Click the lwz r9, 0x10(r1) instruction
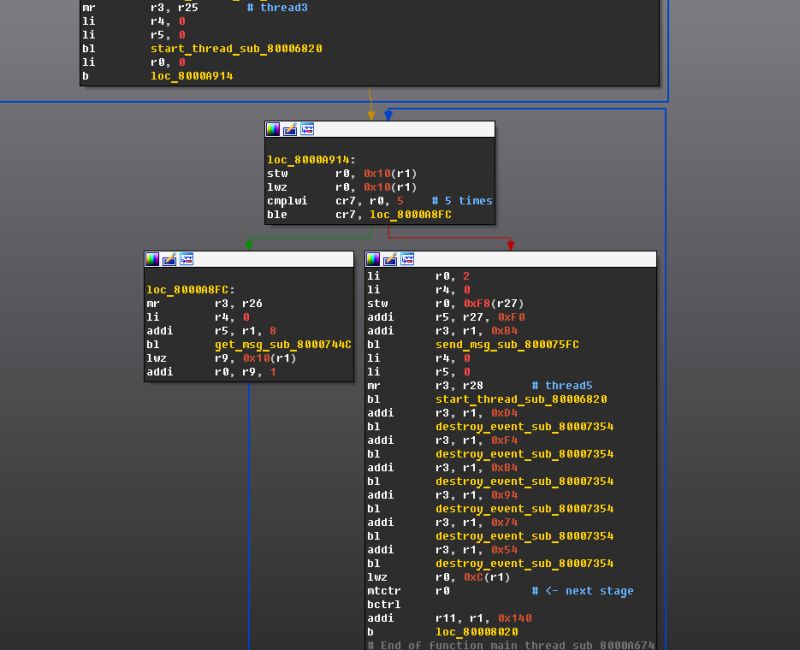The width and height of the screenshot is (800, 650). tap(221, 358)
